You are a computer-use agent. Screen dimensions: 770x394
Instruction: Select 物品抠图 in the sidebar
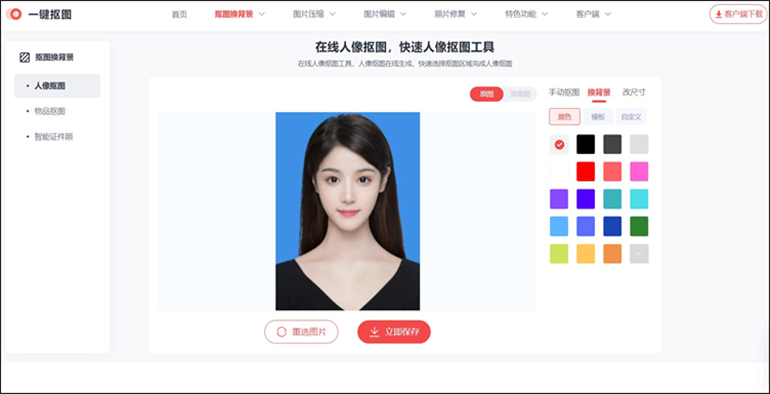50,112
